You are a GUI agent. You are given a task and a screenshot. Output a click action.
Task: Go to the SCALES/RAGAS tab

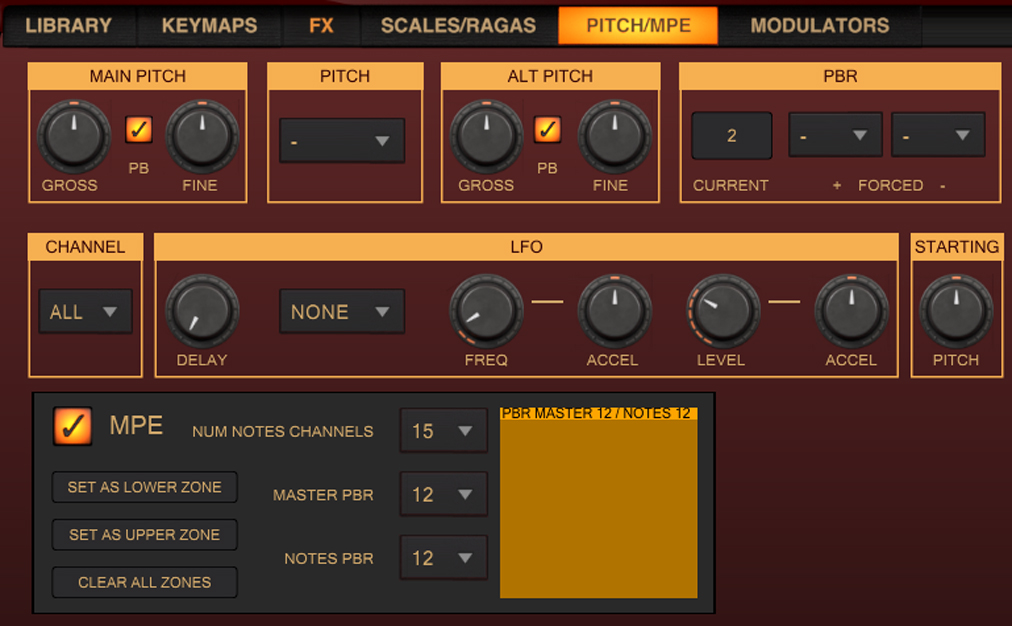point(458,26)
